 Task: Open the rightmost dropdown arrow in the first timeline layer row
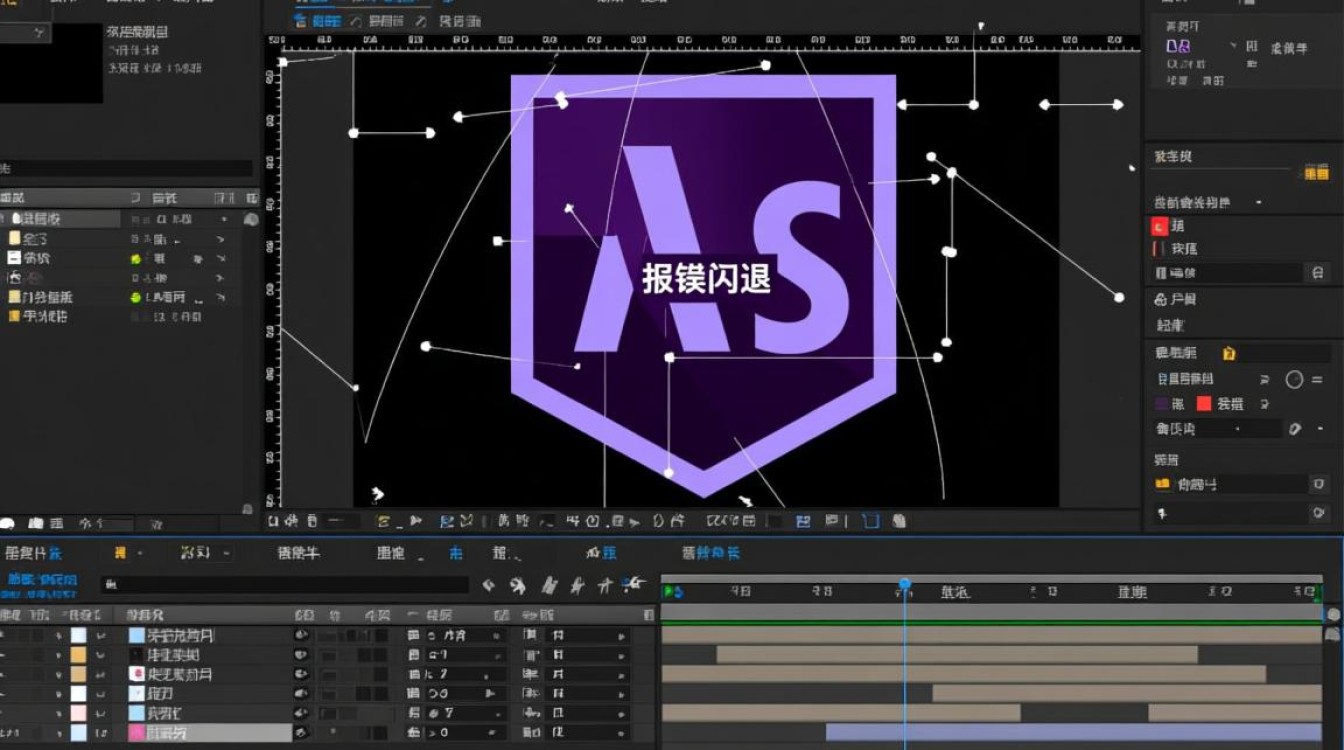click(x=621, y=636)
